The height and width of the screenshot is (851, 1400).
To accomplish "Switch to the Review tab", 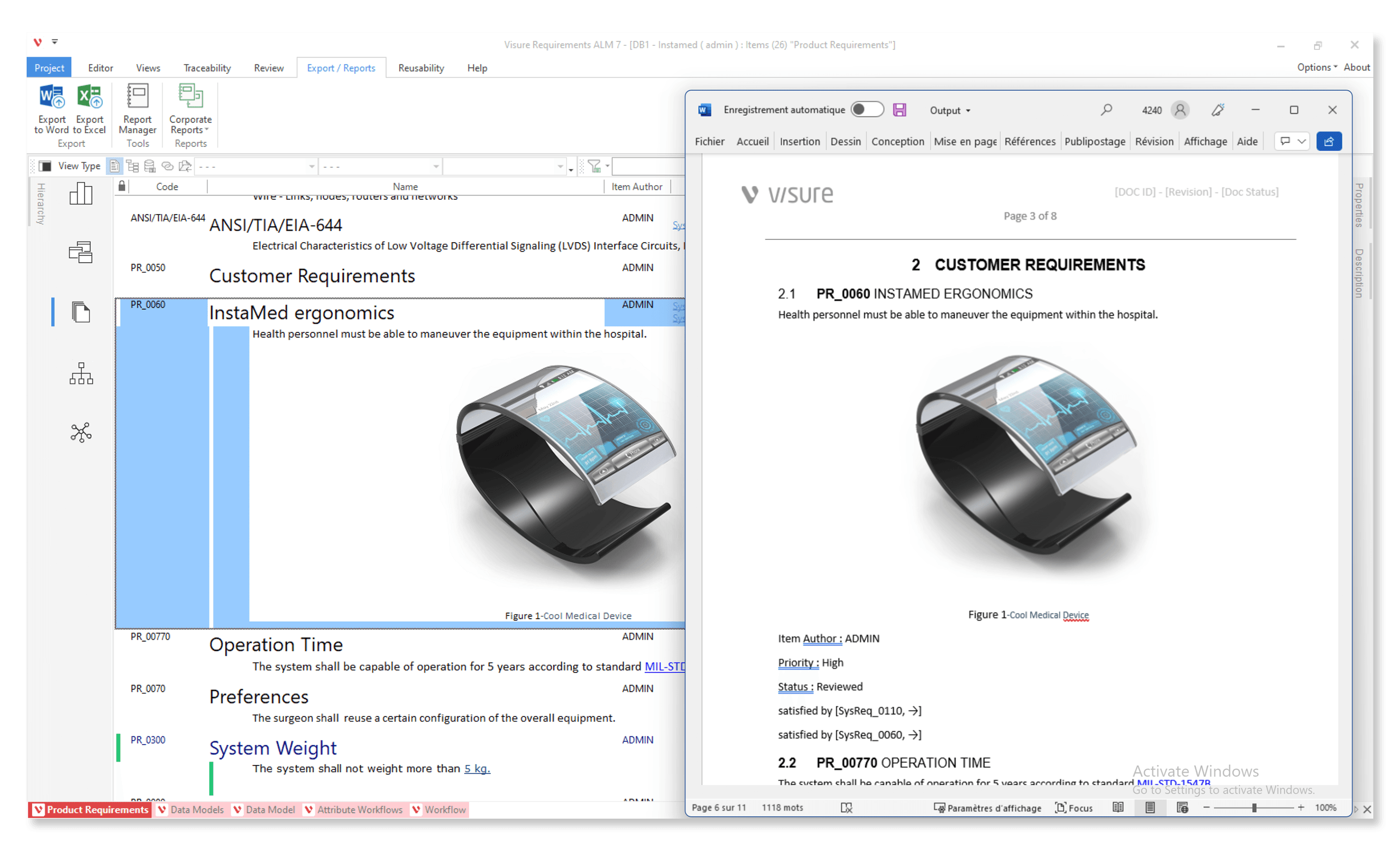I will tap(268, 68).
